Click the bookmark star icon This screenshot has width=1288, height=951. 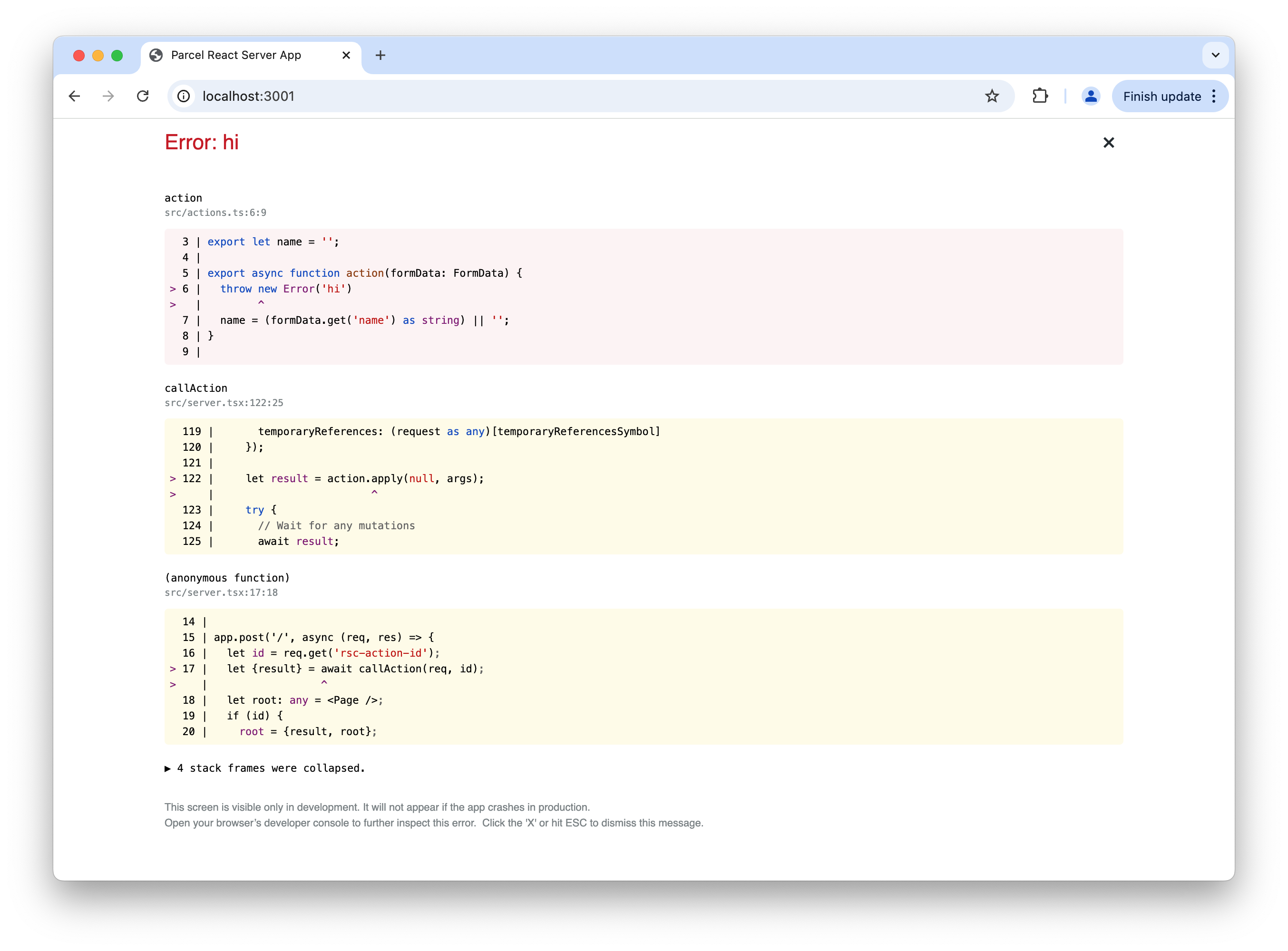click(993, 96)
